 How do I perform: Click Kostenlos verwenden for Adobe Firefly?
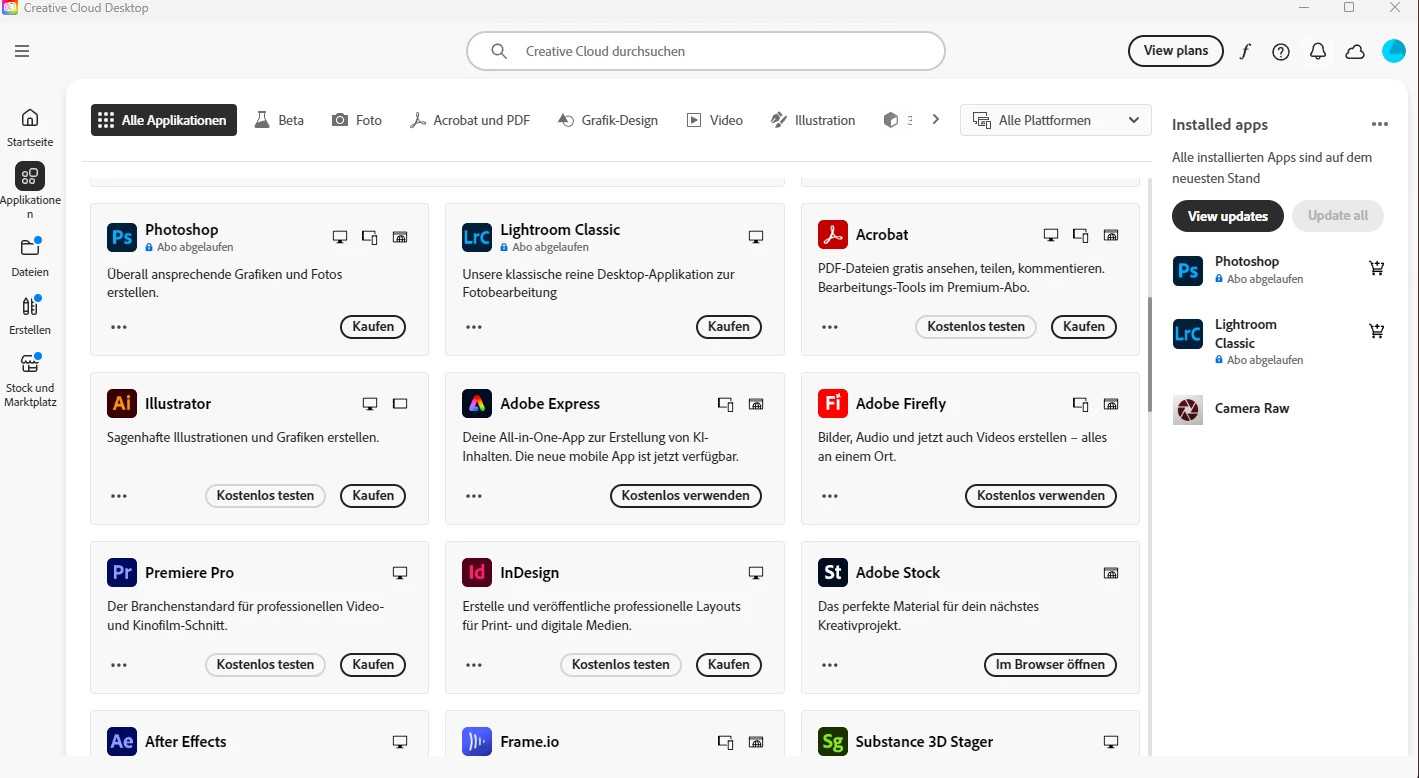[x=1041, y=496]
